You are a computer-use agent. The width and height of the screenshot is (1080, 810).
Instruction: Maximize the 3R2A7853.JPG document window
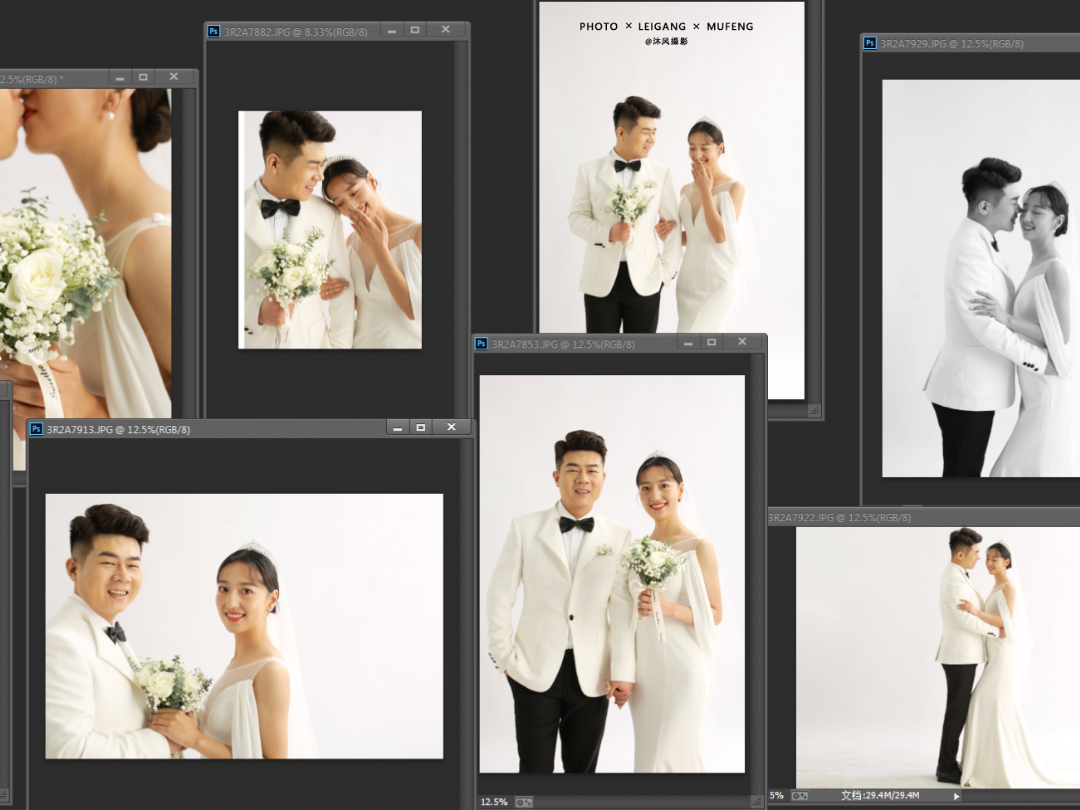[712, 342]
